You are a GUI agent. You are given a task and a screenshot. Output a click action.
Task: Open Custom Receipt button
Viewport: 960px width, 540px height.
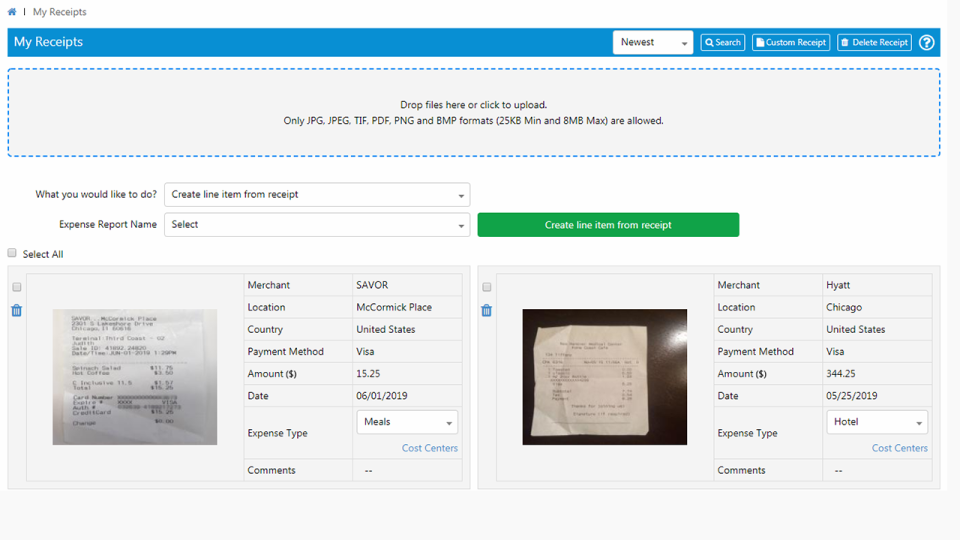point(791,42)
